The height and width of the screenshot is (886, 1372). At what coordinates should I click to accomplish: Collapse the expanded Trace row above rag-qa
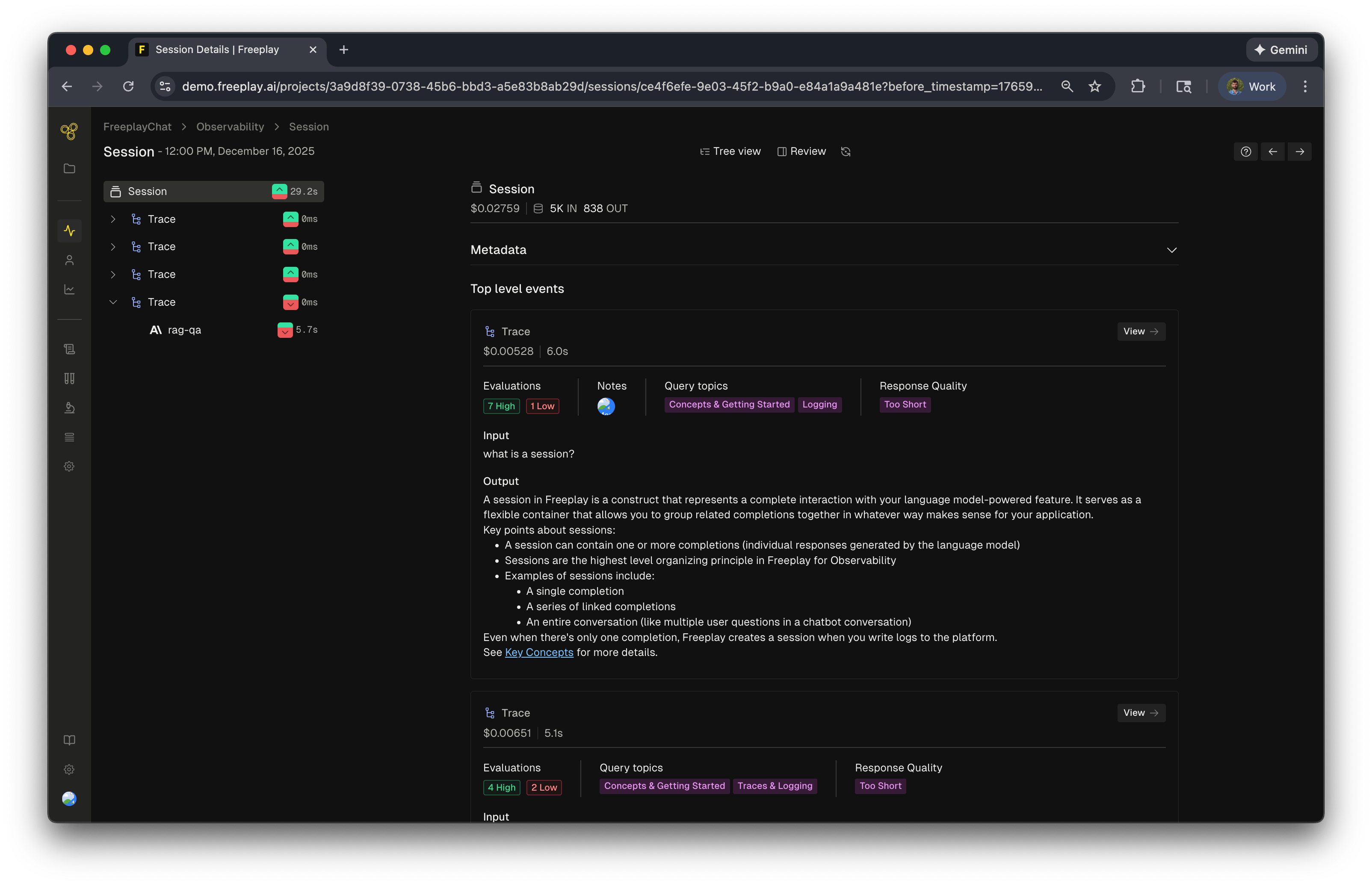[x=113, y=302]
